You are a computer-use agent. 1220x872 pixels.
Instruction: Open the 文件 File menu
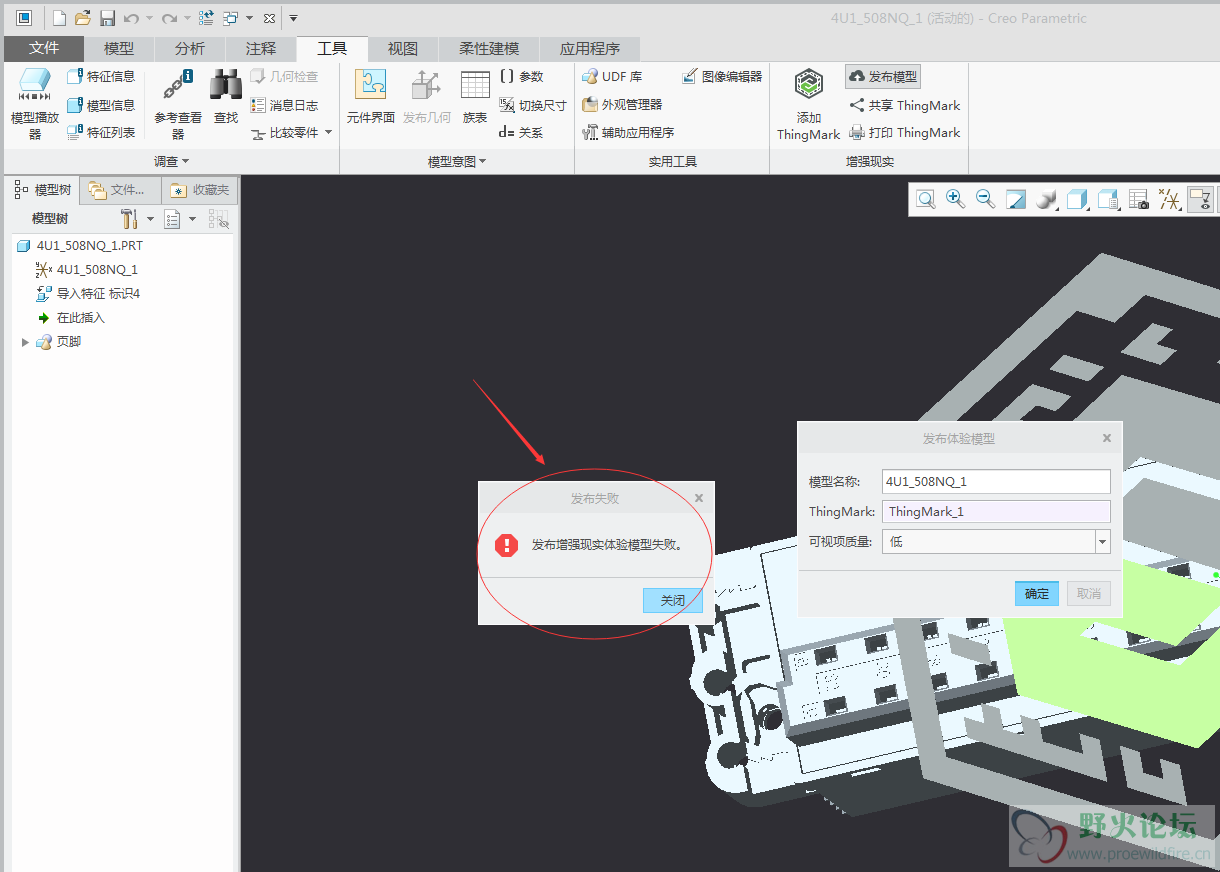(44, 48)
